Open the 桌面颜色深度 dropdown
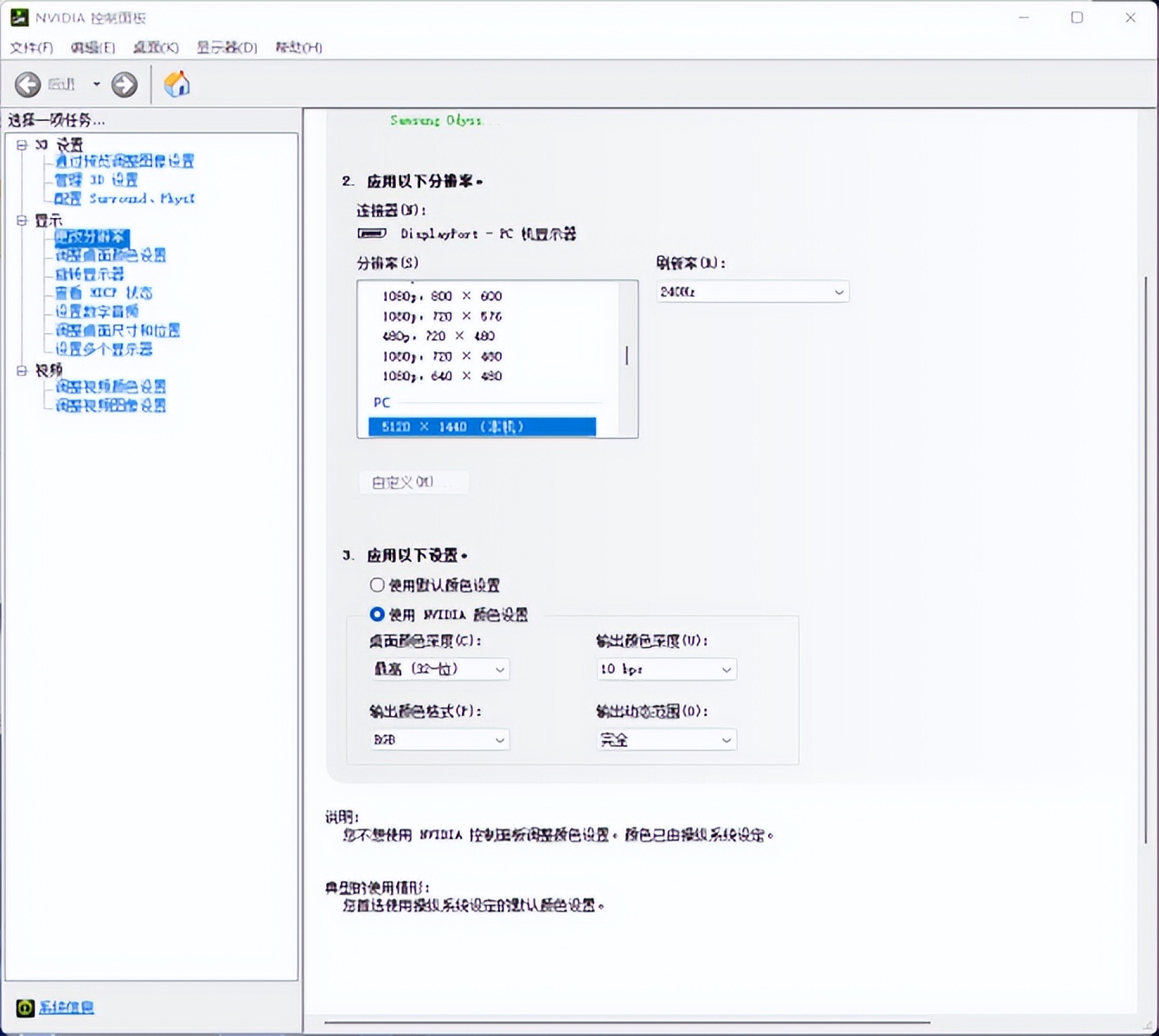 click(439, 669)
